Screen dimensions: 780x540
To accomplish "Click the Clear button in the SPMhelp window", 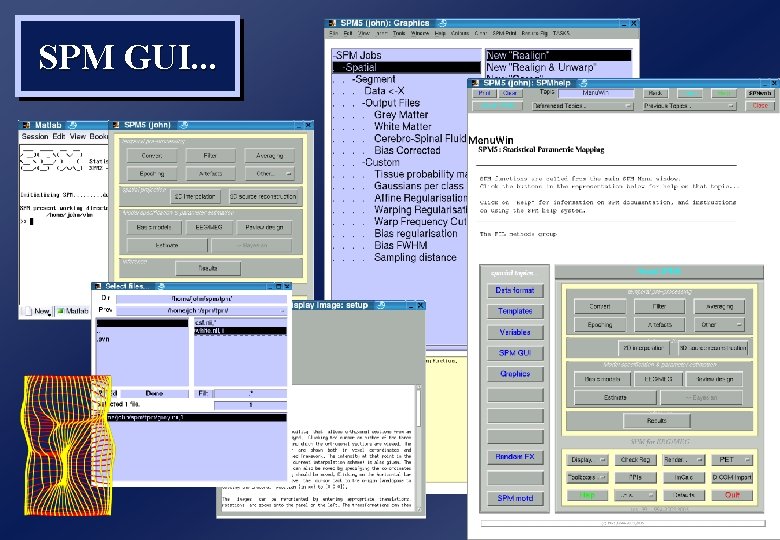I will click(x=509, y=93).
